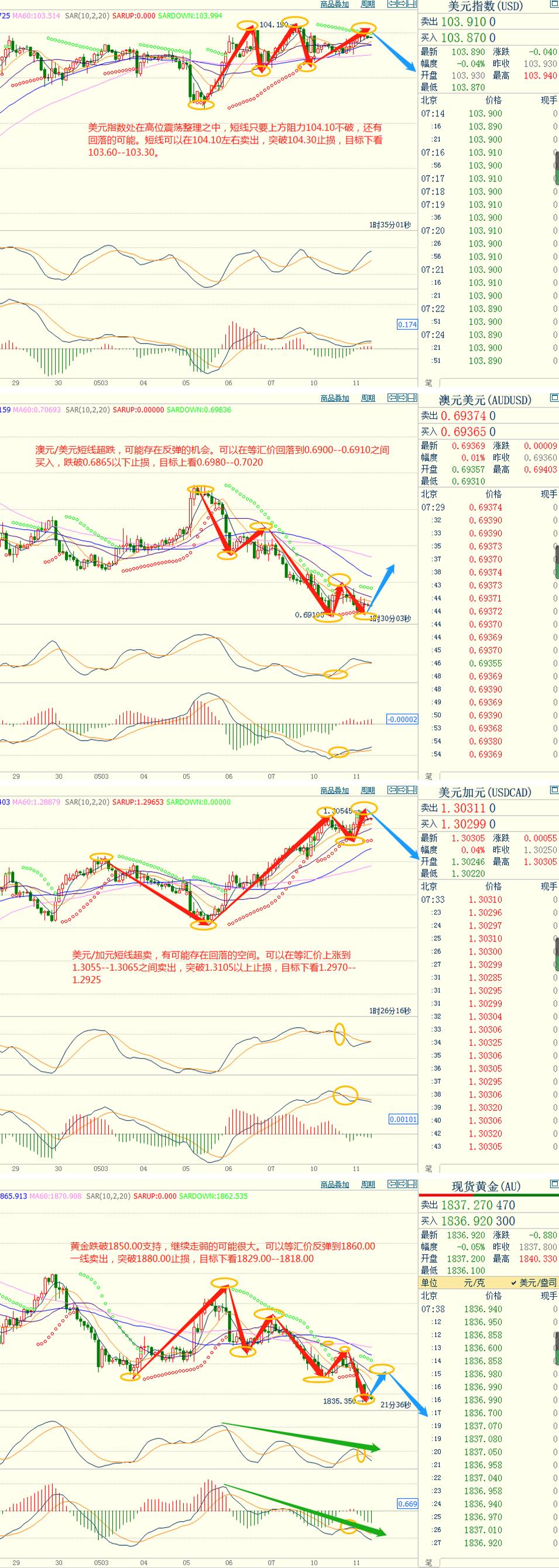Screen dimensions: 559x1568
Task: Click the 现手 column header in the gold tick list
Action: click(x=548, y=1296)
